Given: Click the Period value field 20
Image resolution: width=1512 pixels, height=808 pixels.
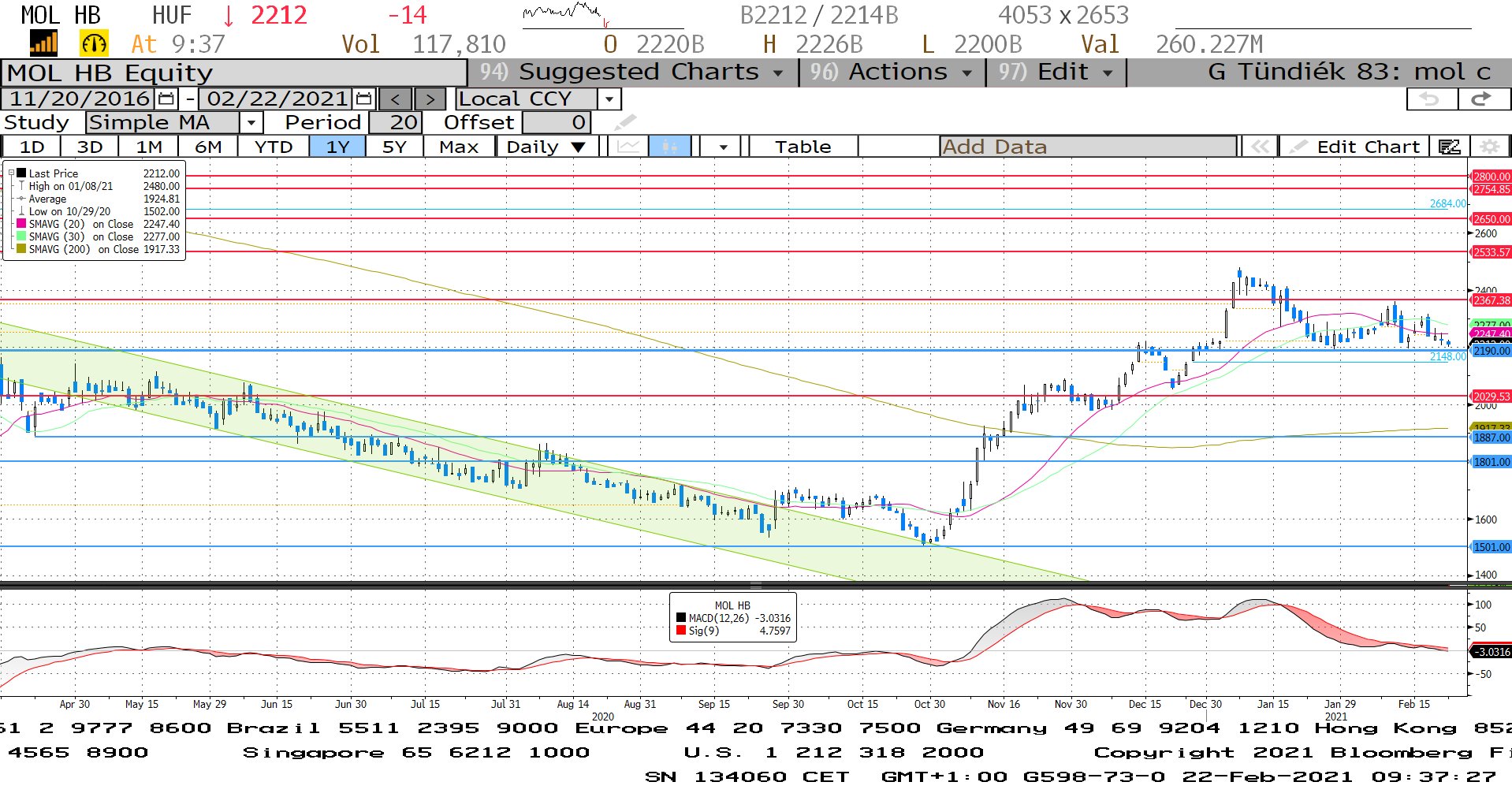Looking at the screenshot, I should pyautogui.click(x=396, y=123).
